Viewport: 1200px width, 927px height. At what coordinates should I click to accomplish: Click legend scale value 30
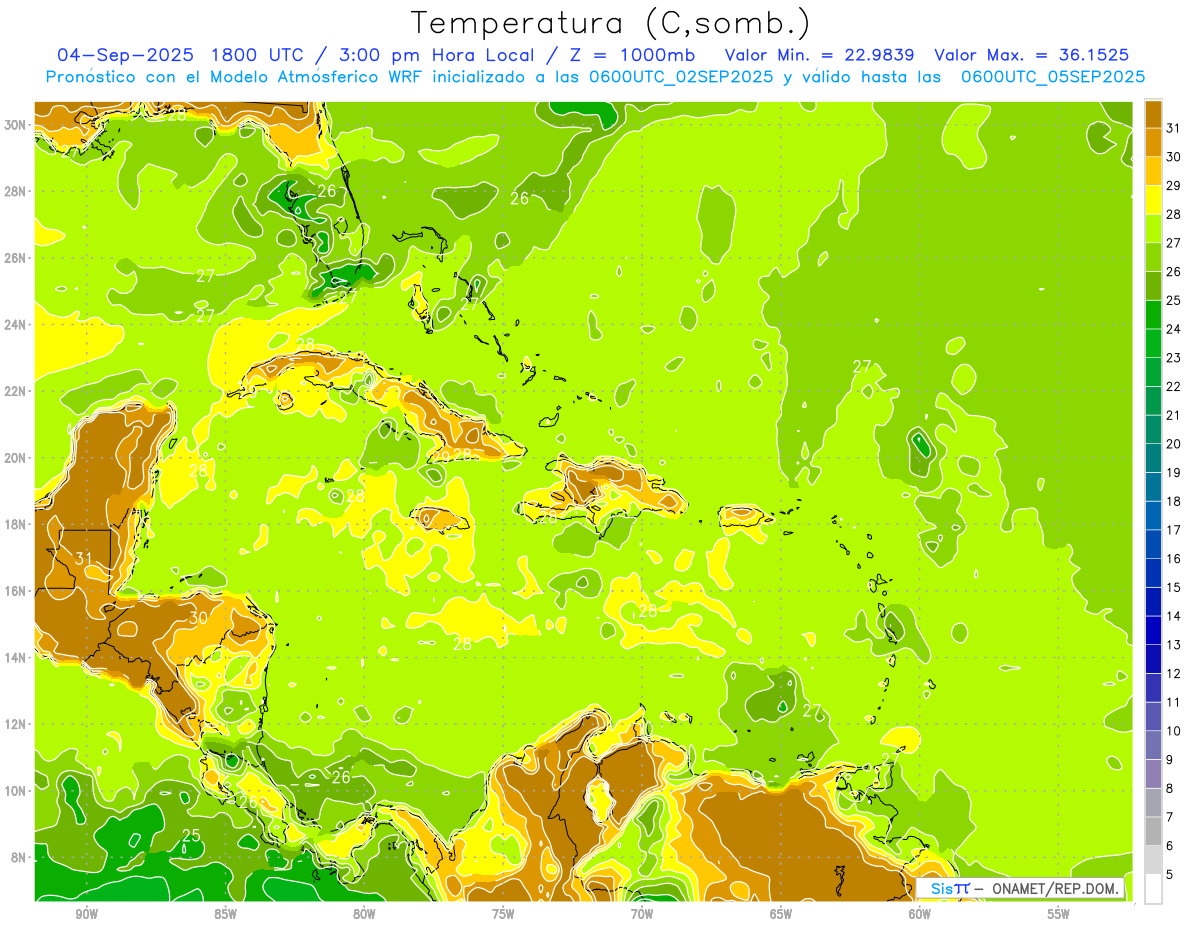[1174, 157]
